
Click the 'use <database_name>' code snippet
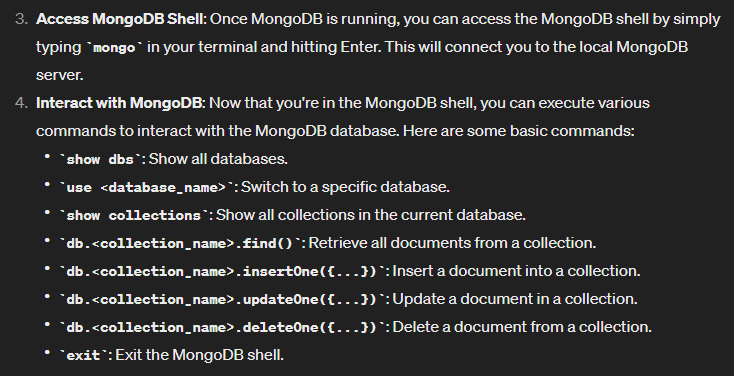coord(146,187)
